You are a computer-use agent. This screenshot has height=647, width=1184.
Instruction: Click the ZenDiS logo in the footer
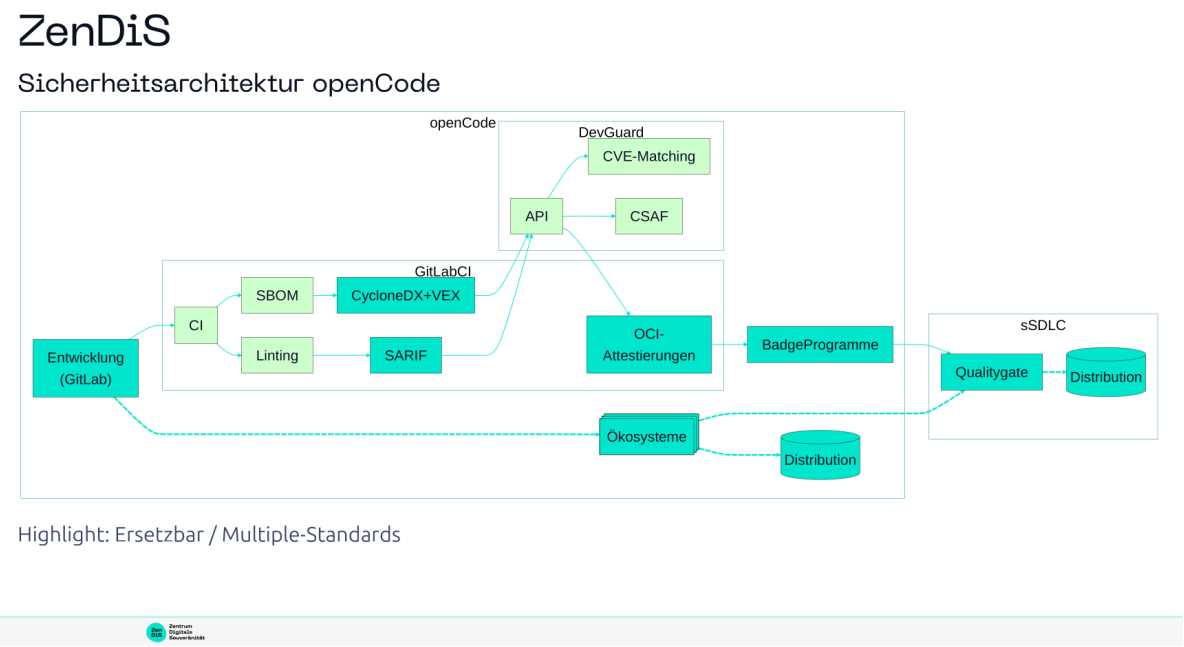(175, 632)
